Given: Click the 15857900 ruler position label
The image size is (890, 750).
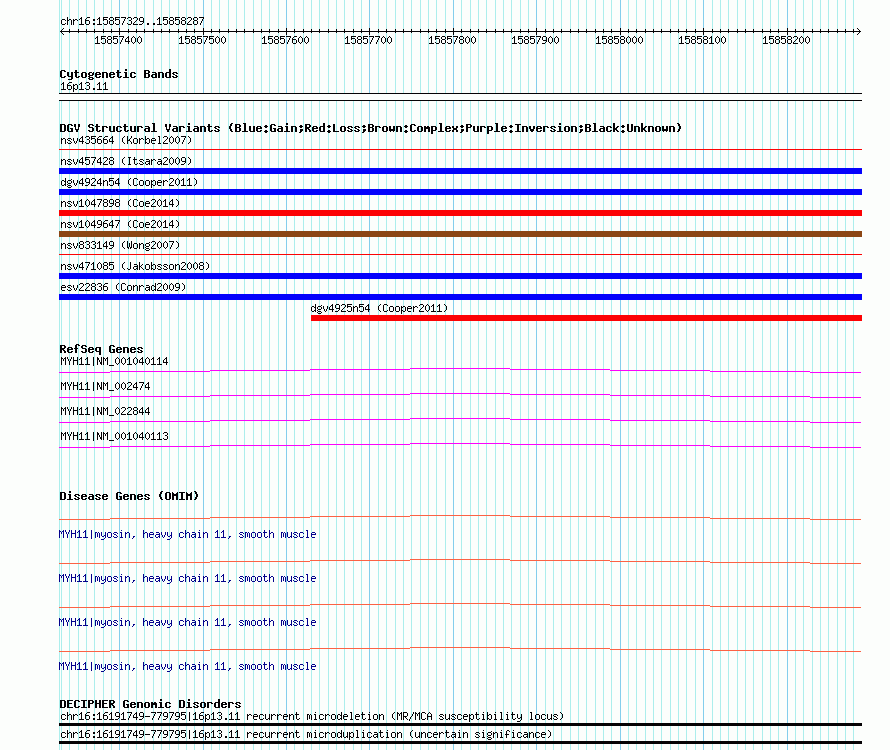Looking at the screenshot, I should point(535,40).
